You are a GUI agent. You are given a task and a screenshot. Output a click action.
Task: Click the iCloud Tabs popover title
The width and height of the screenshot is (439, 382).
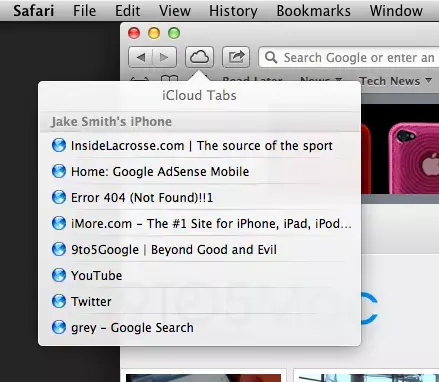(x=199, y=95)
